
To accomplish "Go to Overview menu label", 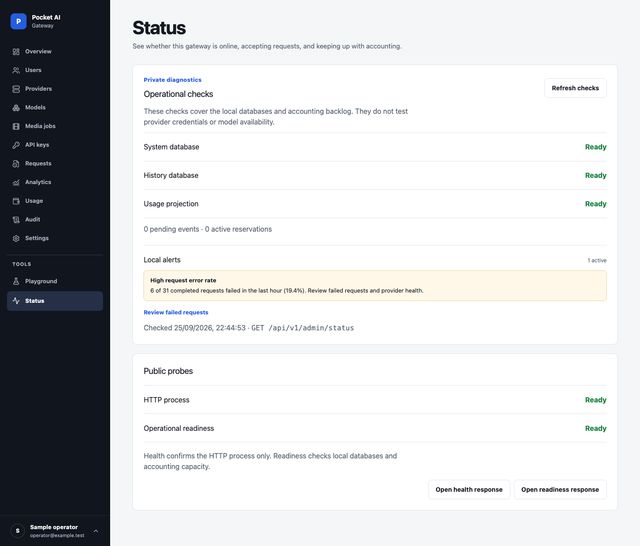I will [38, 51].
